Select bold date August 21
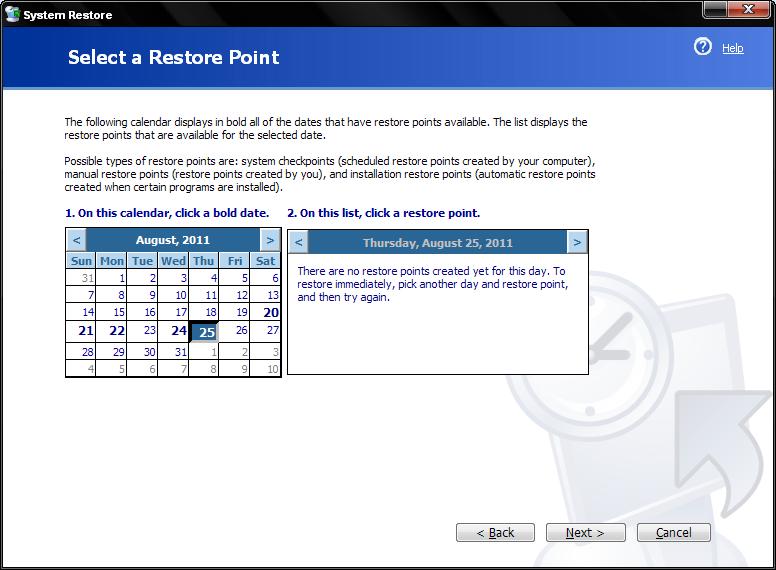 (x=86, y=331)
